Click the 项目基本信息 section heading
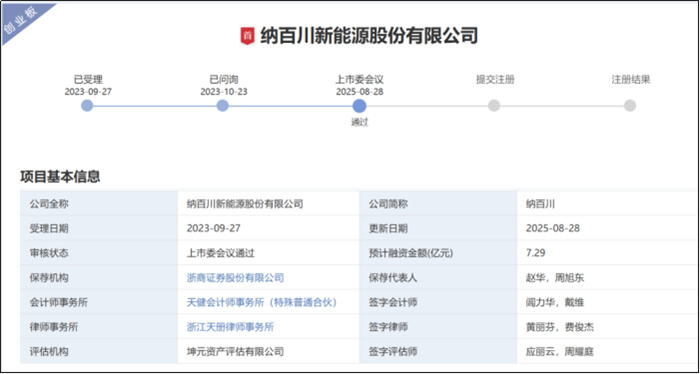Viewport: 700px width, 374px height. pyautogui.click(x=60, y=176)
